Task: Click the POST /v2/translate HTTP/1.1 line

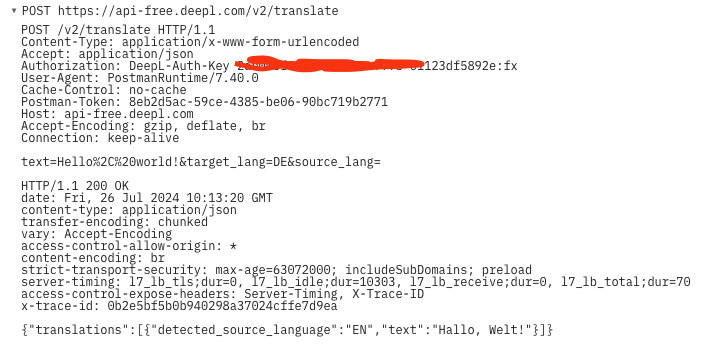Action: pyautogui.click(x=118, y=30)
